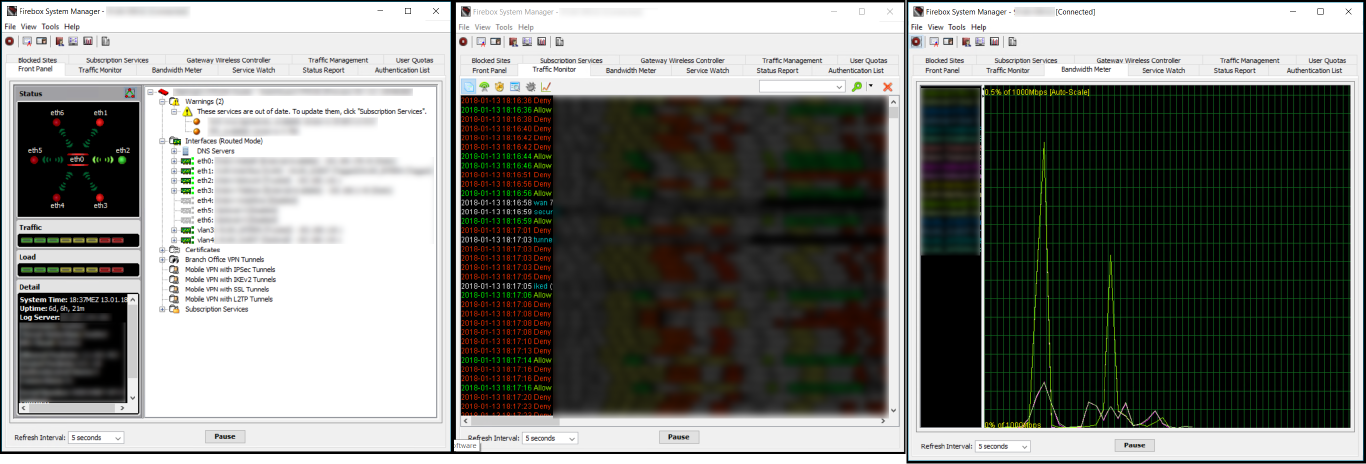The width and height of the screenshot is (1366, 464).
Task: Click the green magnifier search icon
Action: [857, 87]
